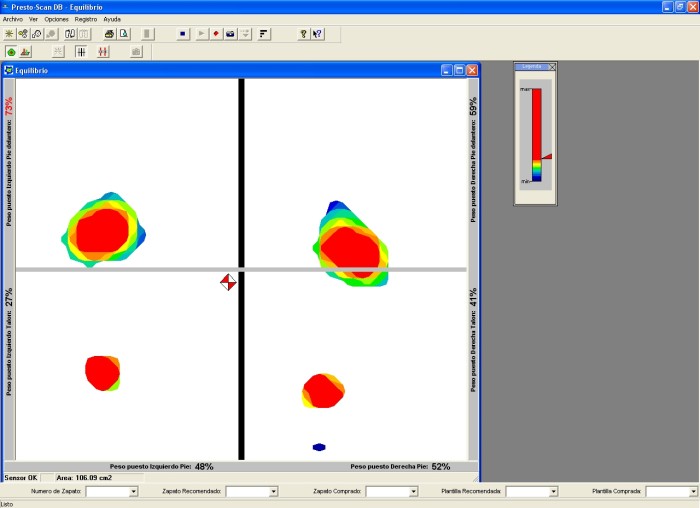Open the Registro menu
Viewport: 700px width, 508px height.
86,19
